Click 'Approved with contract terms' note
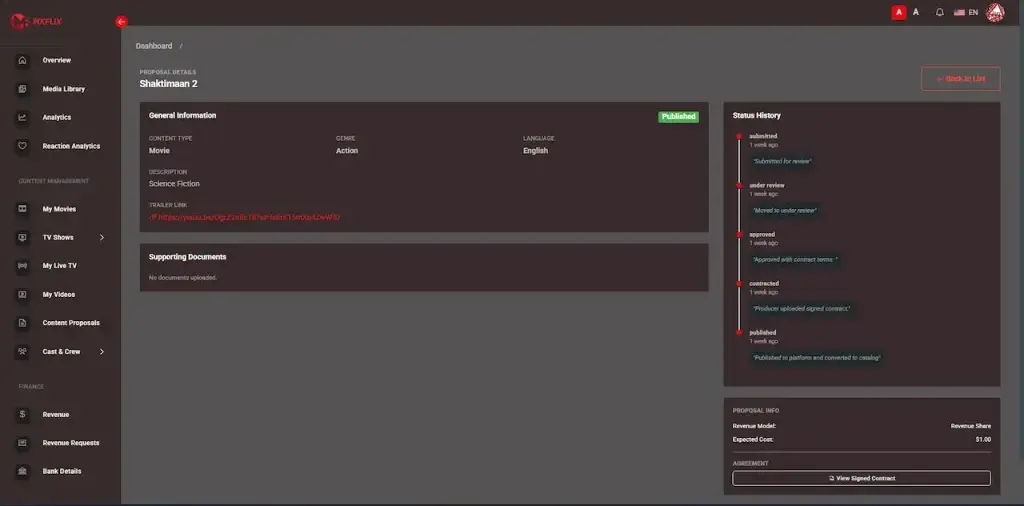Image resolution: width=1024 pixels, height=506 pixels. [795, 259]
